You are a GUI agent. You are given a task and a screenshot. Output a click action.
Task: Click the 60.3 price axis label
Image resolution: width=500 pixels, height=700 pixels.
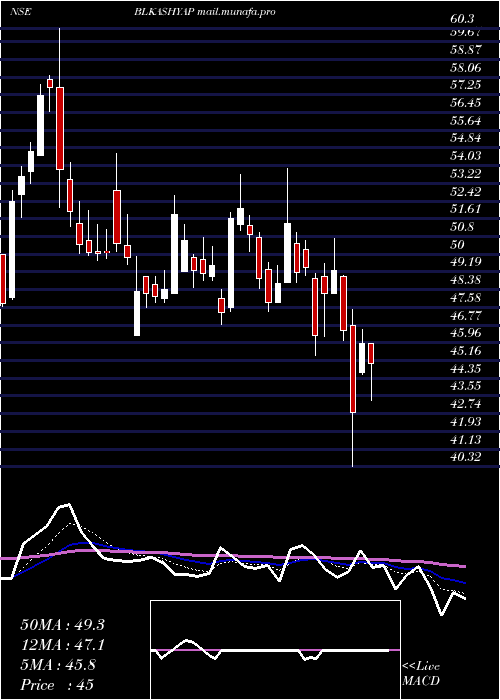coord(462,19)
